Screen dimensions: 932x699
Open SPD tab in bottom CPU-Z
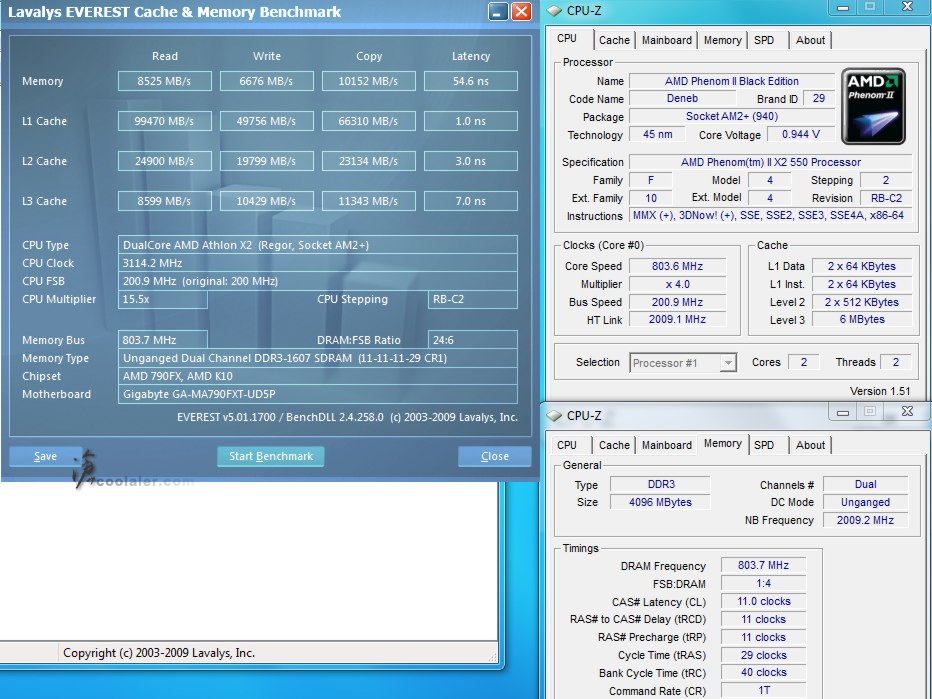tap(764, 445)
